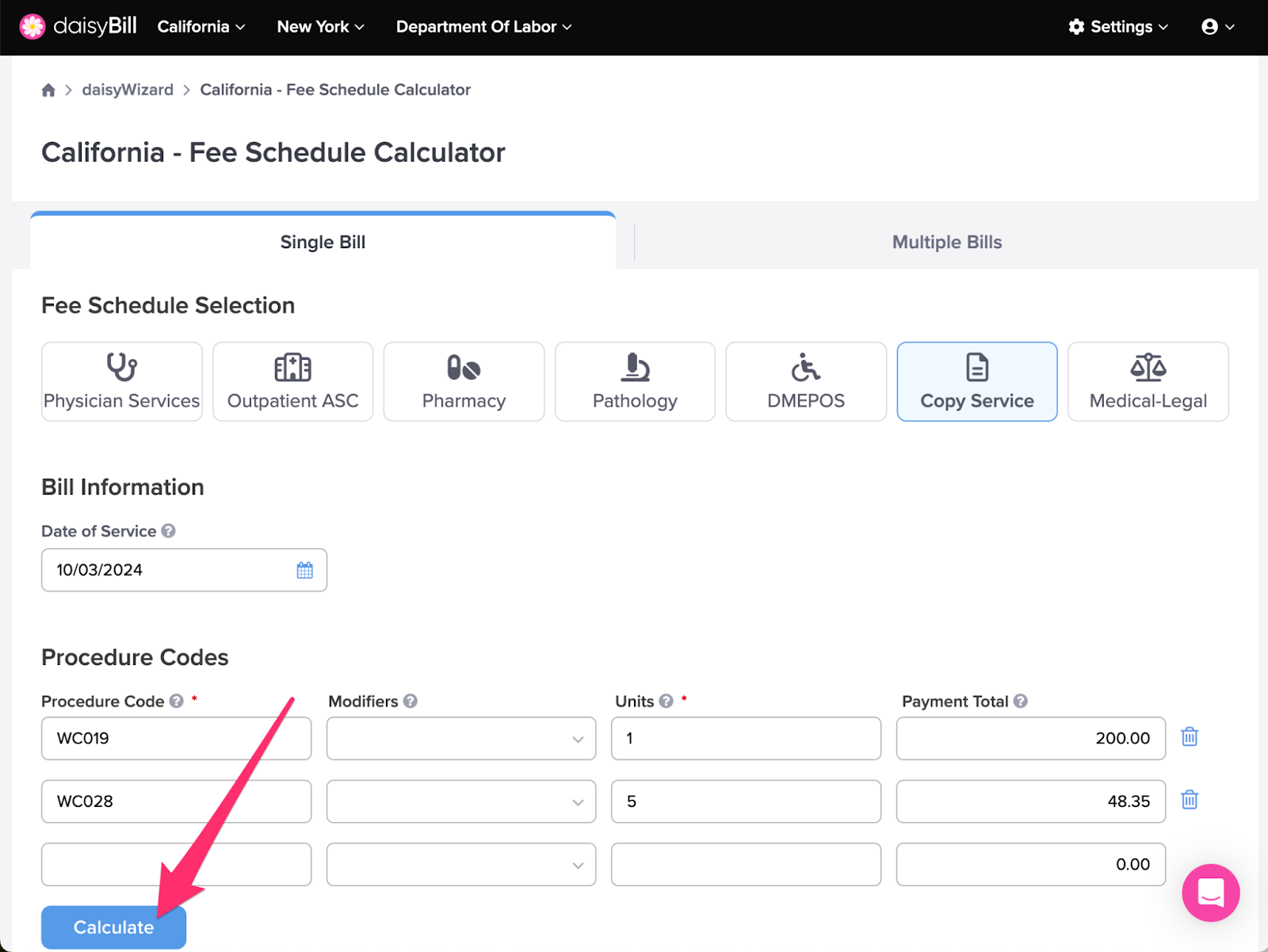Click the home breadcrumb icon
The width and height of the screenshot is (1268, 952).
pyautogui.click(x=48, y=90)
